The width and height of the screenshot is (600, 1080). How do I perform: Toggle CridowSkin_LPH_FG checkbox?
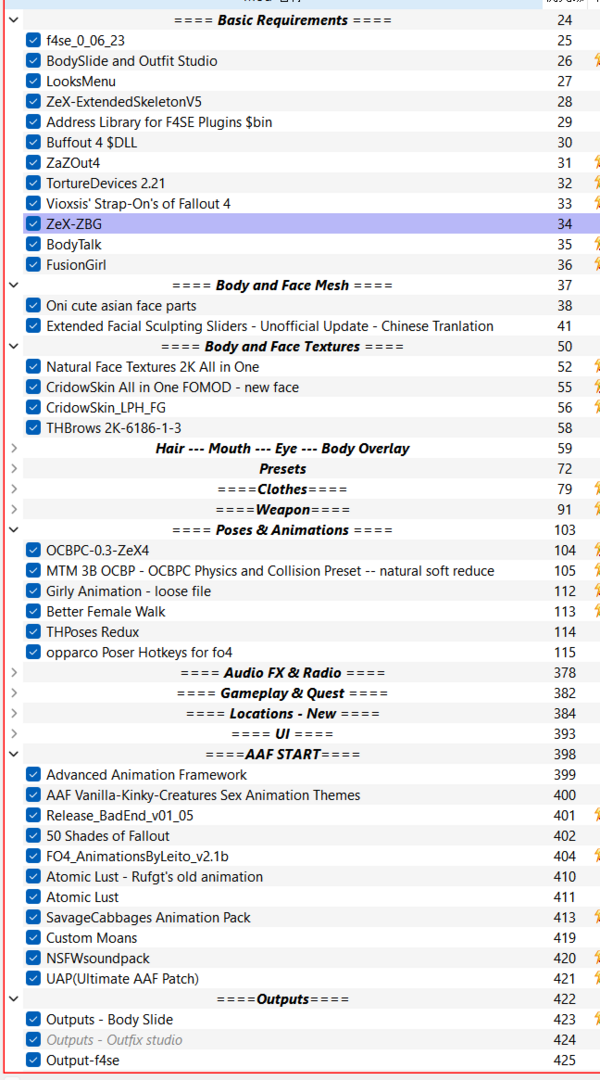(34, 407)
